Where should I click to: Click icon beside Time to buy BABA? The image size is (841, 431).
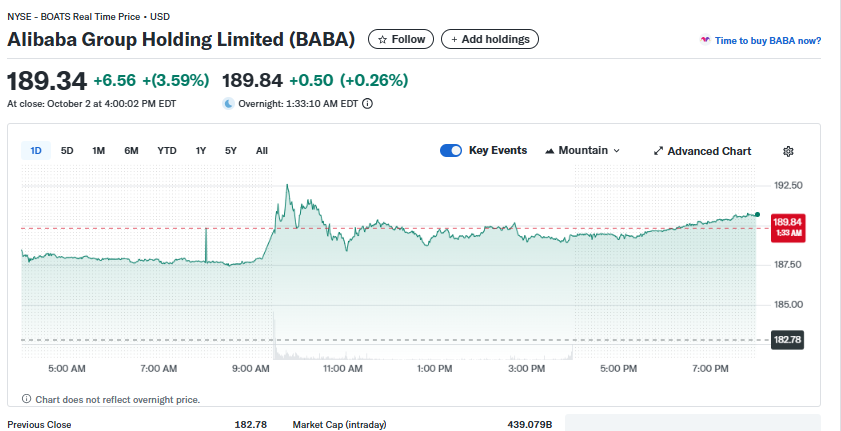pos(705,41)
